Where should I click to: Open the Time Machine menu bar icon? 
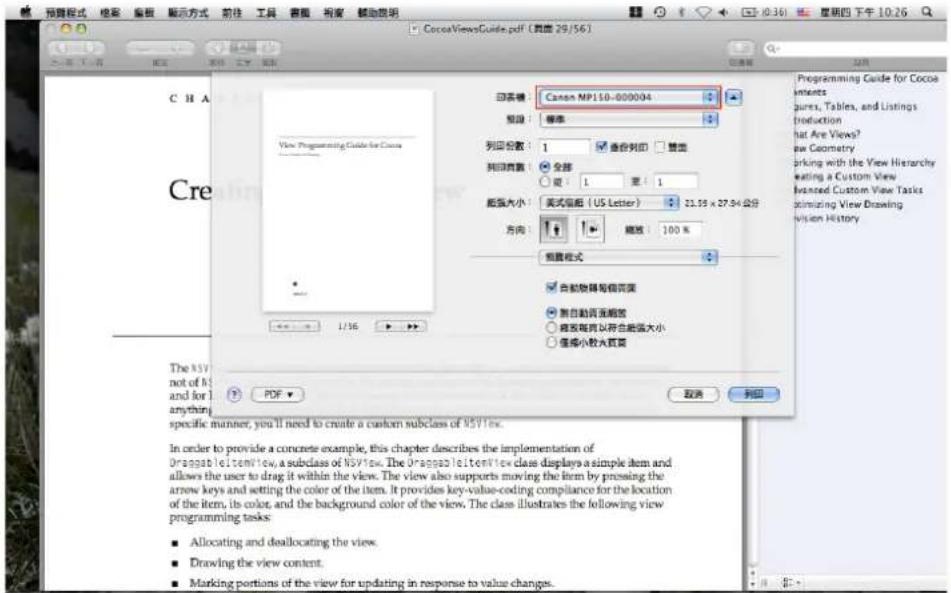660,12
